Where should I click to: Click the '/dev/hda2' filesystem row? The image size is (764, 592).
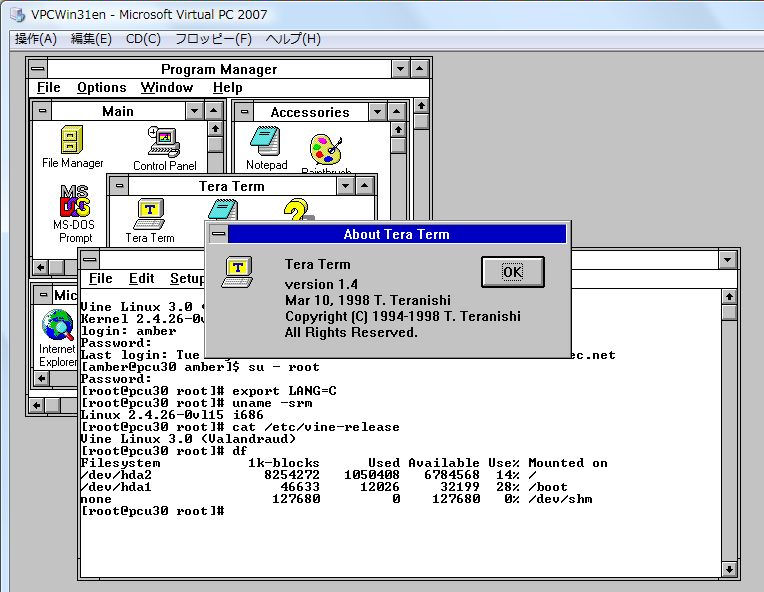click(309, 475)
